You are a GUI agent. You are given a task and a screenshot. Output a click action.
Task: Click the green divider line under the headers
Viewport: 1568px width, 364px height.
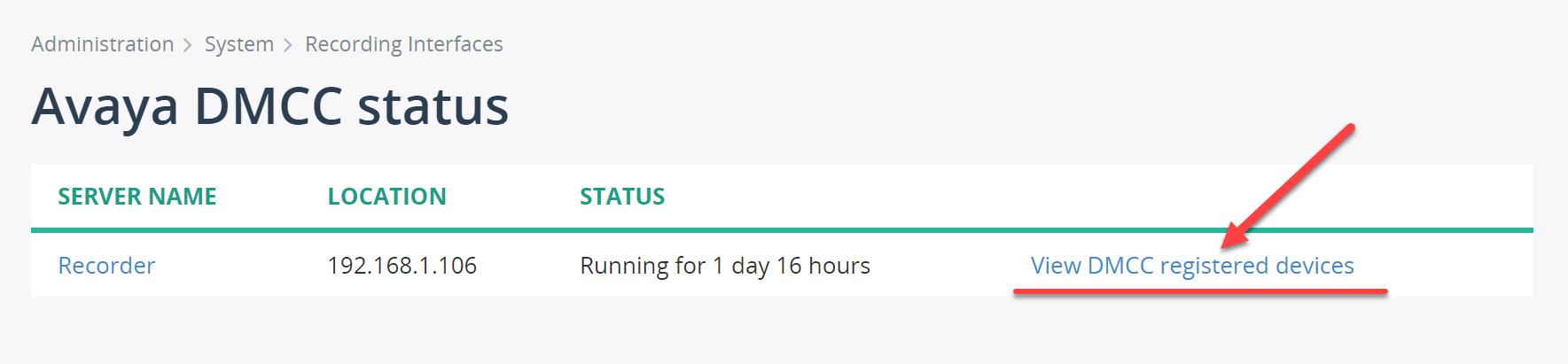780,230
